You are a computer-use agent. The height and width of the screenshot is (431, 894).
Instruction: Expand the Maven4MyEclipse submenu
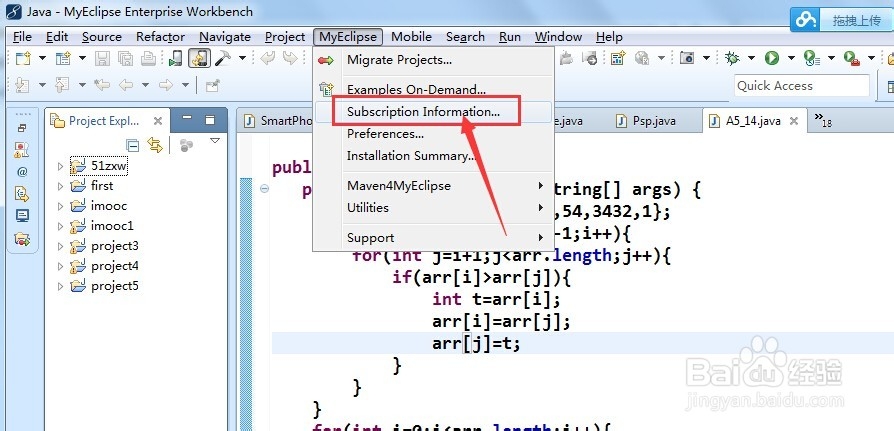point(434,186)
